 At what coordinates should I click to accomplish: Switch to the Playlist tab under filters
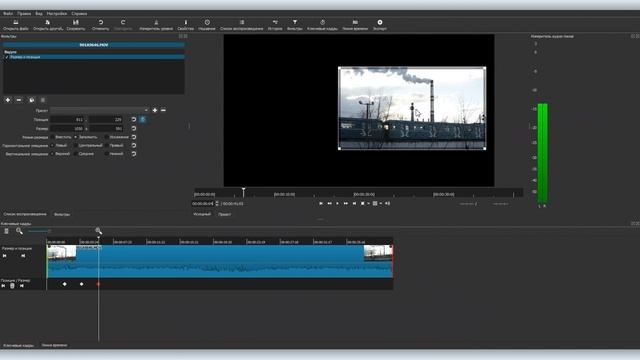point(25,214)
